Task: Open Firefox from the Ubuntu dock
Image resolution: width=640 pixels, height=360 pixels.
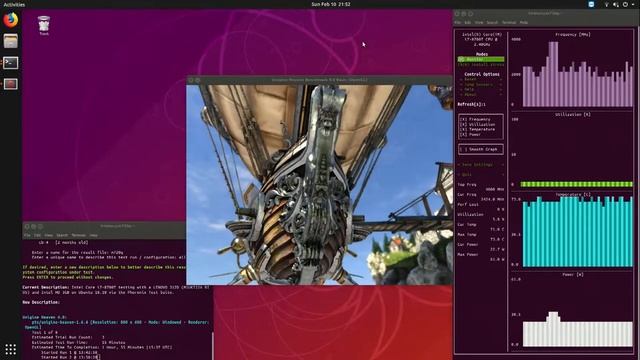Action: click(x=11, y=20)
